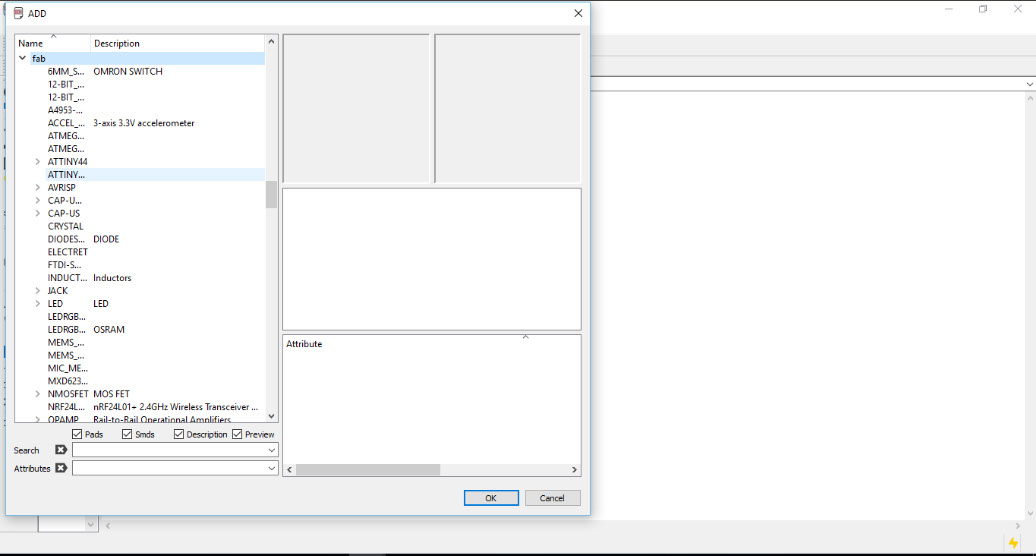Select the INDUCT... Inductors entry
Screen dimensions: 1036x556
tap(155, 277)
